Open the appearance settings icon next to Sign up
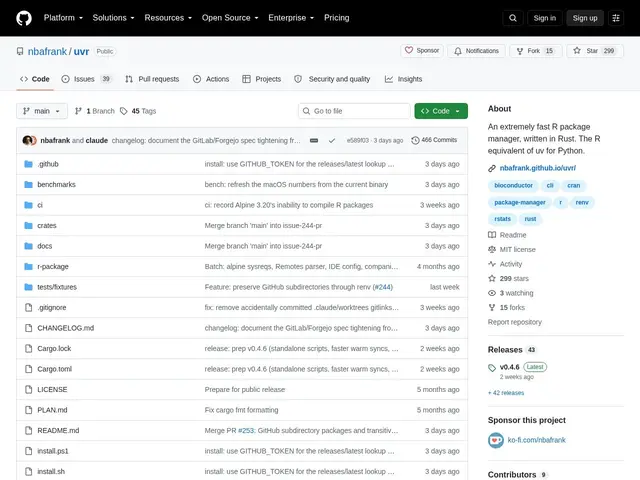Screen dimensions: 640x480 [x=616, y=18]
